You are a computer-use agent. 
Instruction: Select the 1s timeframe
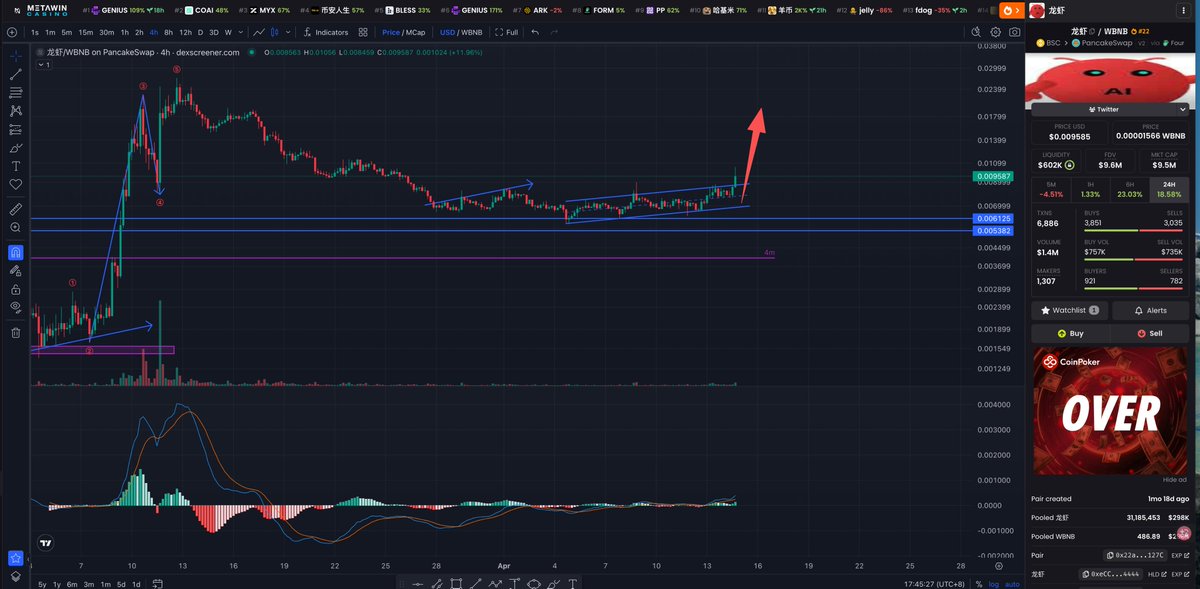[36, 32]
